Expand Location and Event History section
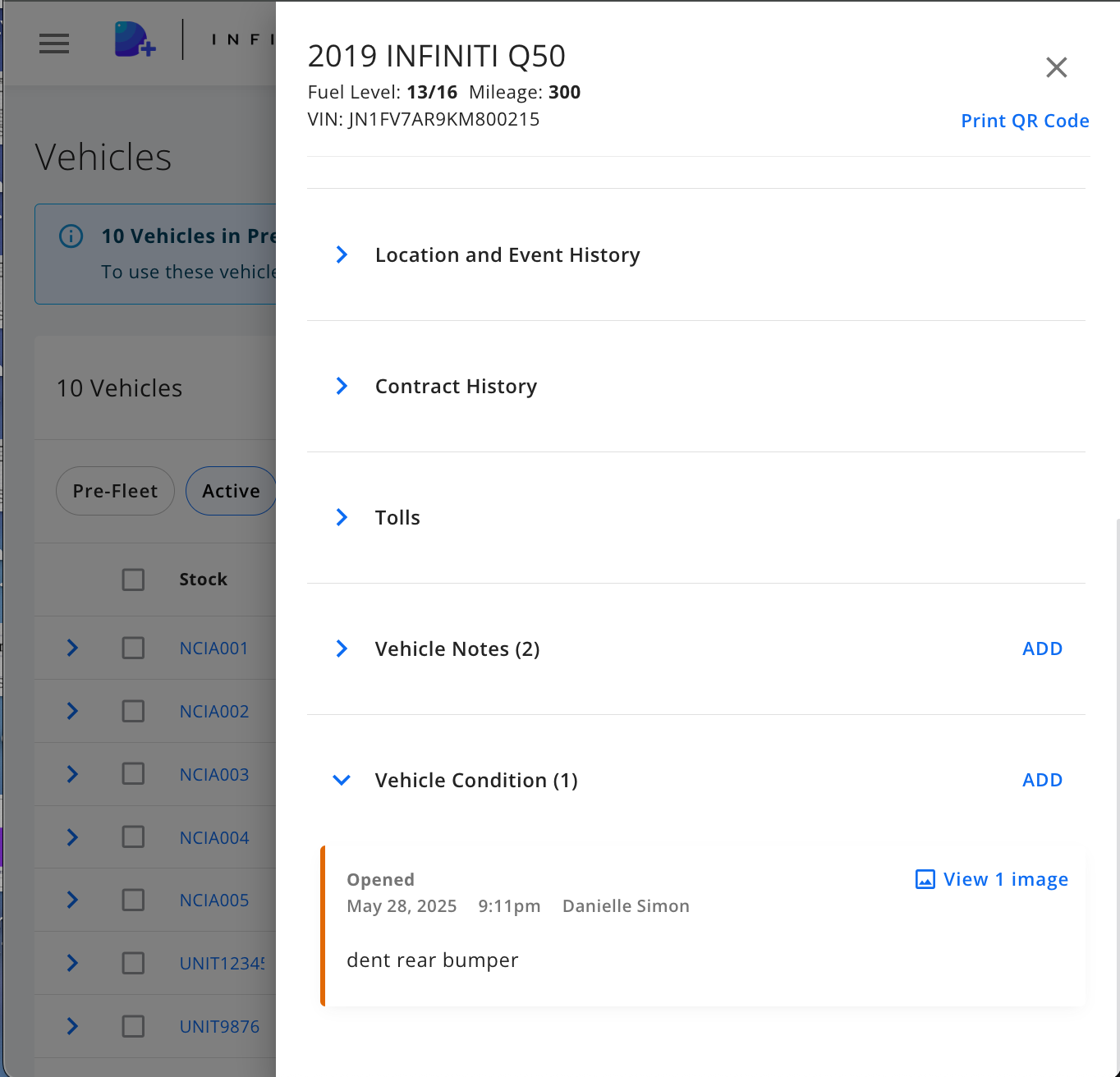Viewport: 1120px width, 1077px height. (342, 254)
